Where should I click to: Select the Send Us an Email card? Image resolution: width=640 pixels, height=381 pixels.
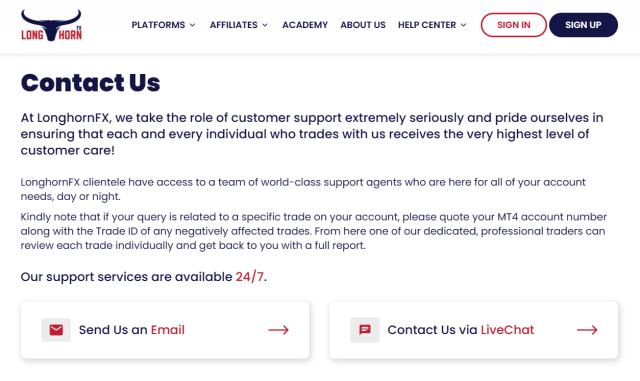165,330
